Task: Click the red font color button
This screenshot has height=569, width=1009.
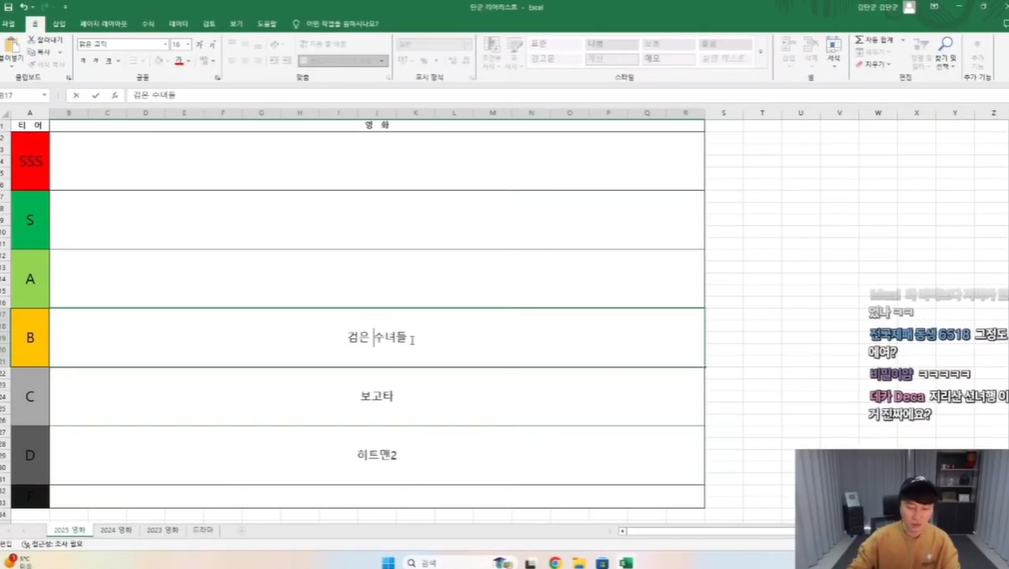Action: coord(179,61)
